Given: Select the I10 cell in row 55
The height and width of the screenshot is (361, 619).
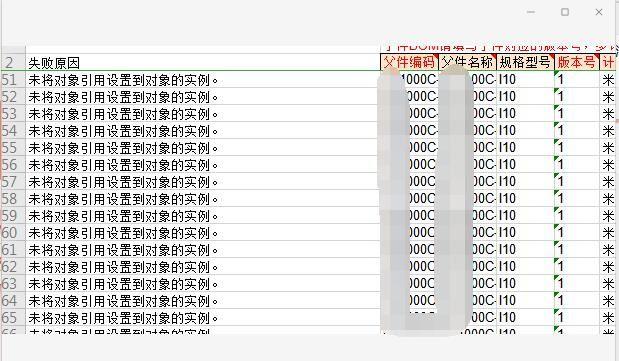Looking at the screenshot, I should coord(525,148).
